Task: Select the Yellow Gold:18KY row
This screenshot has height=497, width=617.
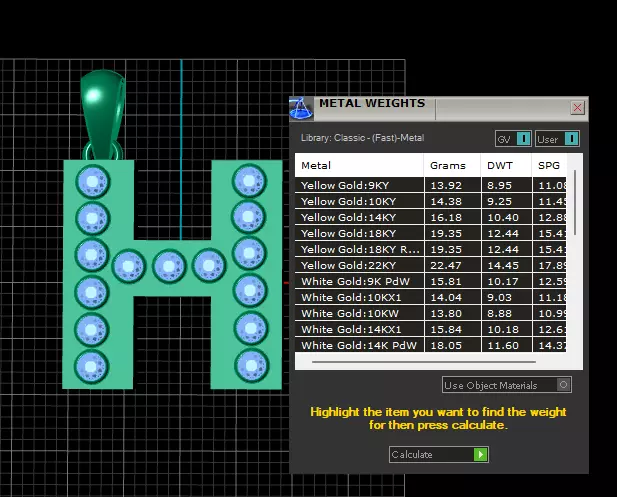Action: [430, 233]
